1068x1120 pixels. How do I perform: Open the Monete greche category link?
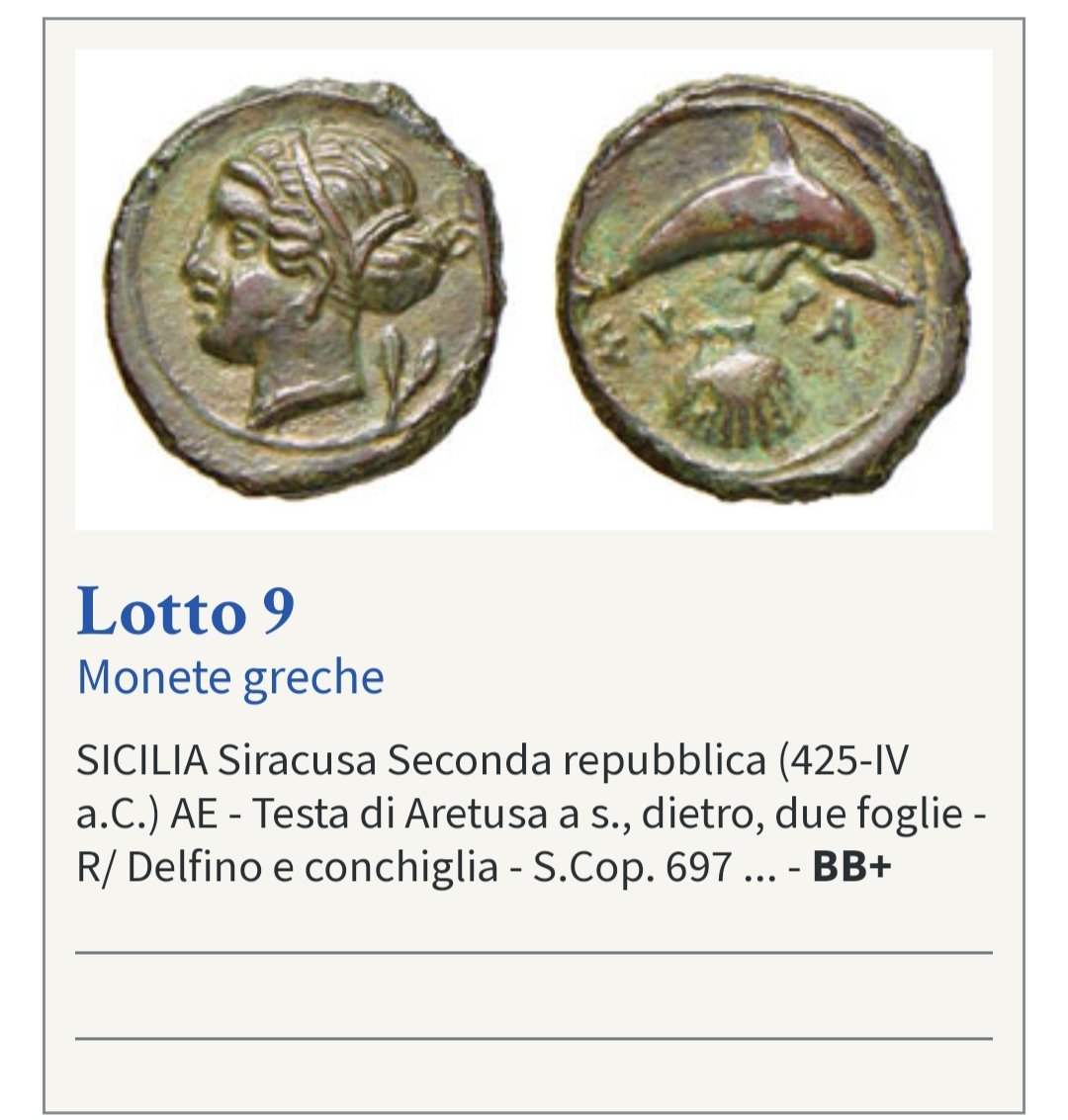[230, 677]
